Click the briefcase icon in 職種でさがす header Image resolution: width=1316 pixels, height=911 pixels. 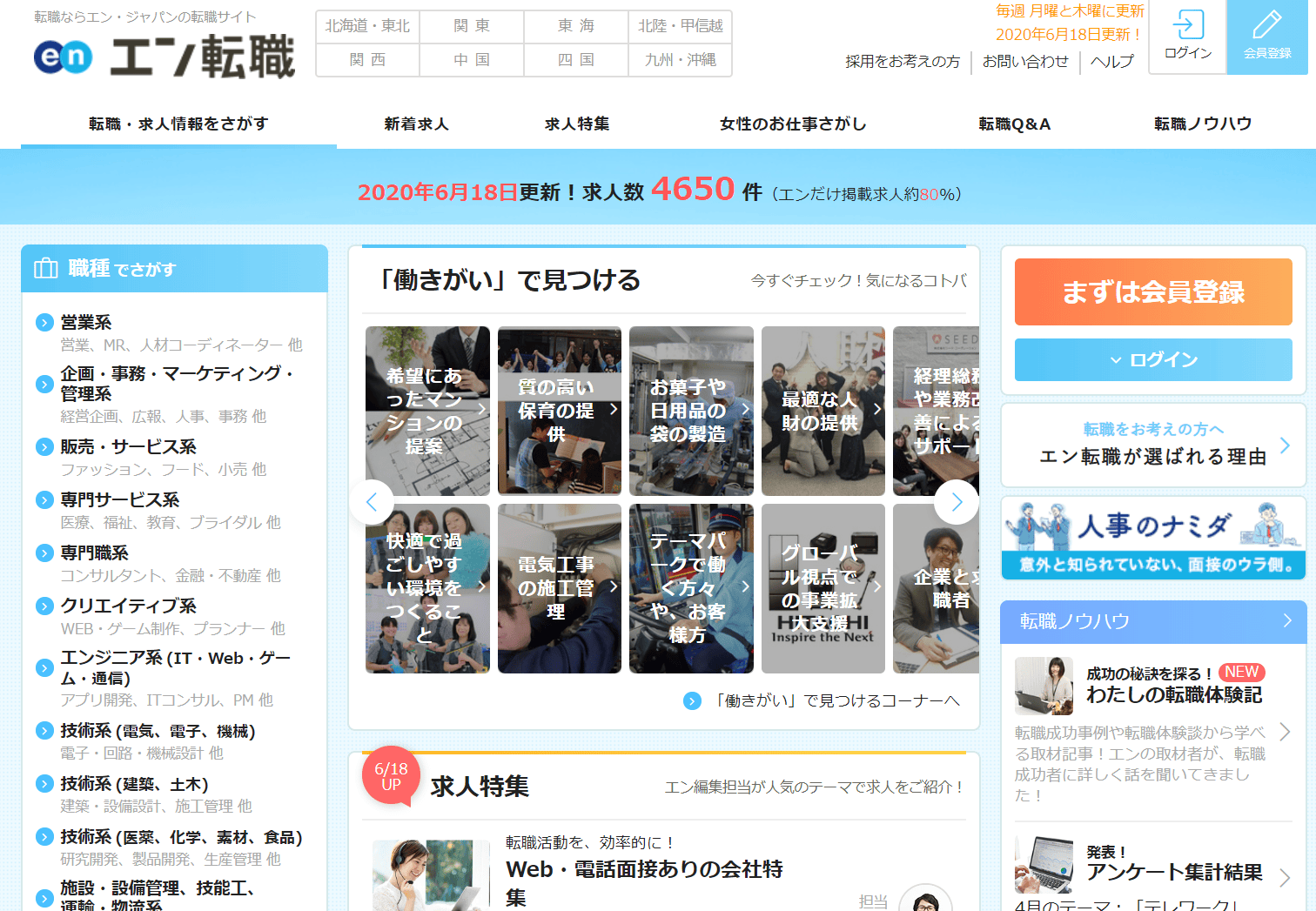coord(45,269)
